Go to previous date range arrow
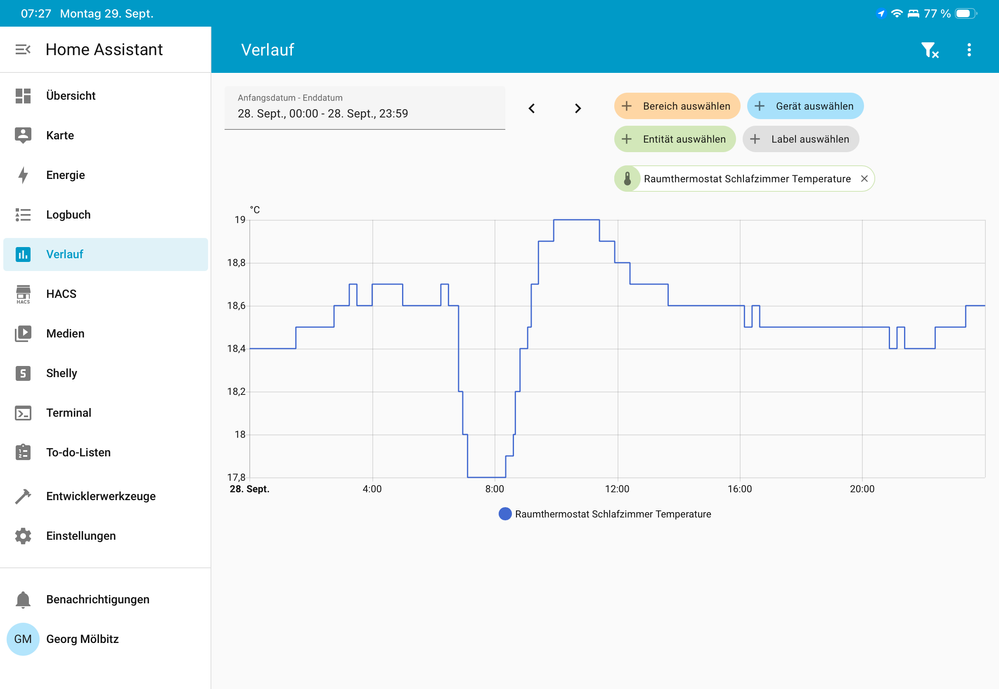This screenshot has height=689, width=999. click(x=532, y=108)
